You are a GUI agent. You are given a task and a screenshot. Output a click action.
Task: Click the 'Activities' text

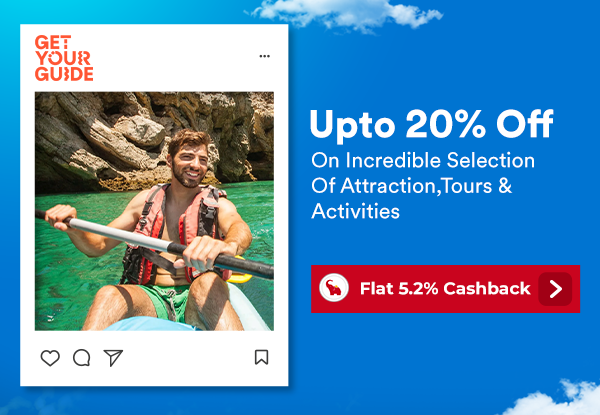pos(355,211)
